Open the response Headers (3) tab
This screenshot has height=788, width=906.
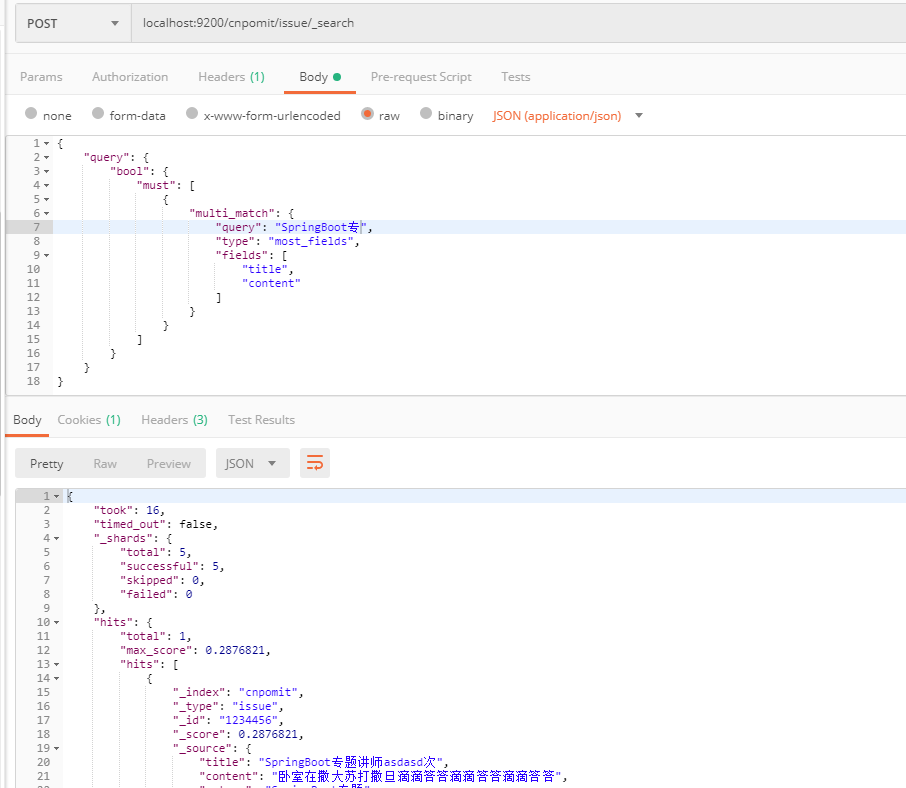[174, 420]
